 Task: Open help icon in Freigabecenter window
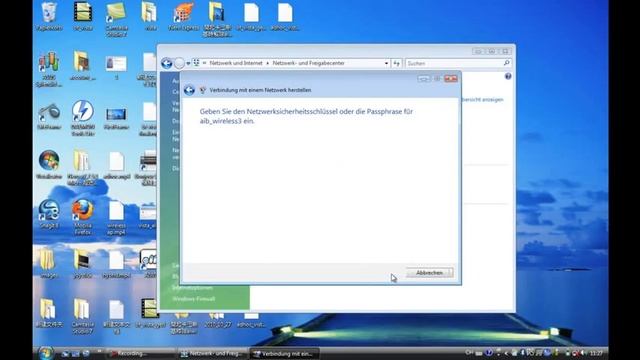508,76
